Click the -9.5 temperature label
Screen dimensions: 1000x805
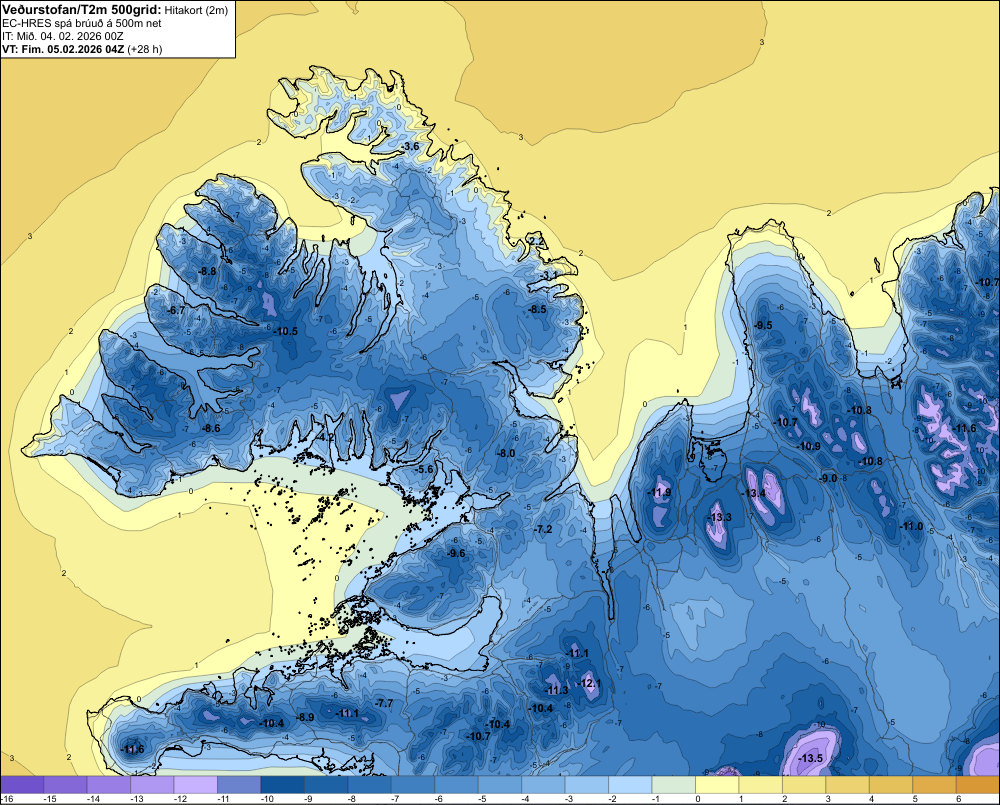[763, 325]
